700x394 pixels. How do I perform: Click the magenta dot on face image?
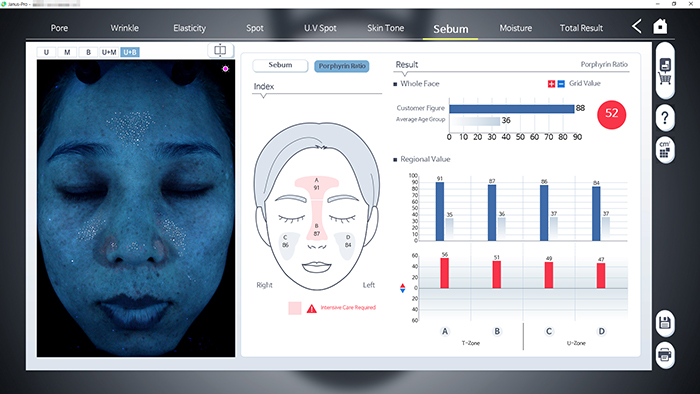click(x=225, y=69)
